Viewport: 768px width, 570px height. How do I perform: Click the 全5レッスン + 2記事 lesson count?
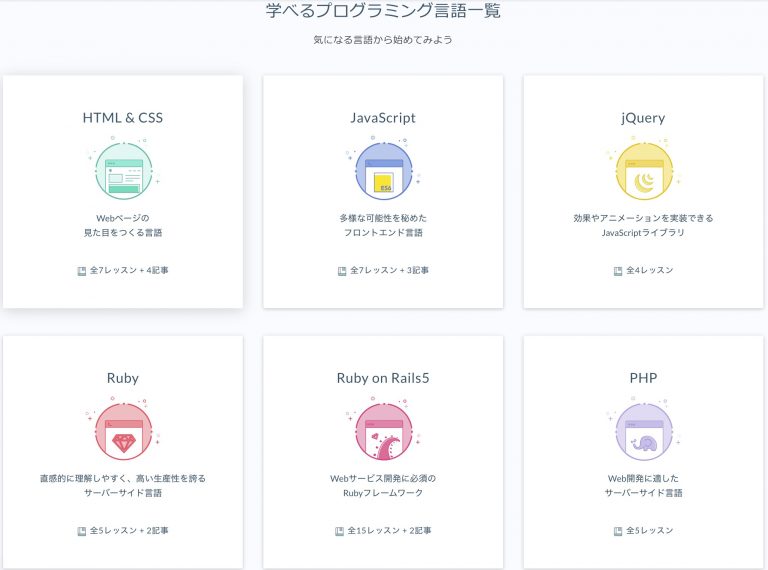click(x=129, y=530)
